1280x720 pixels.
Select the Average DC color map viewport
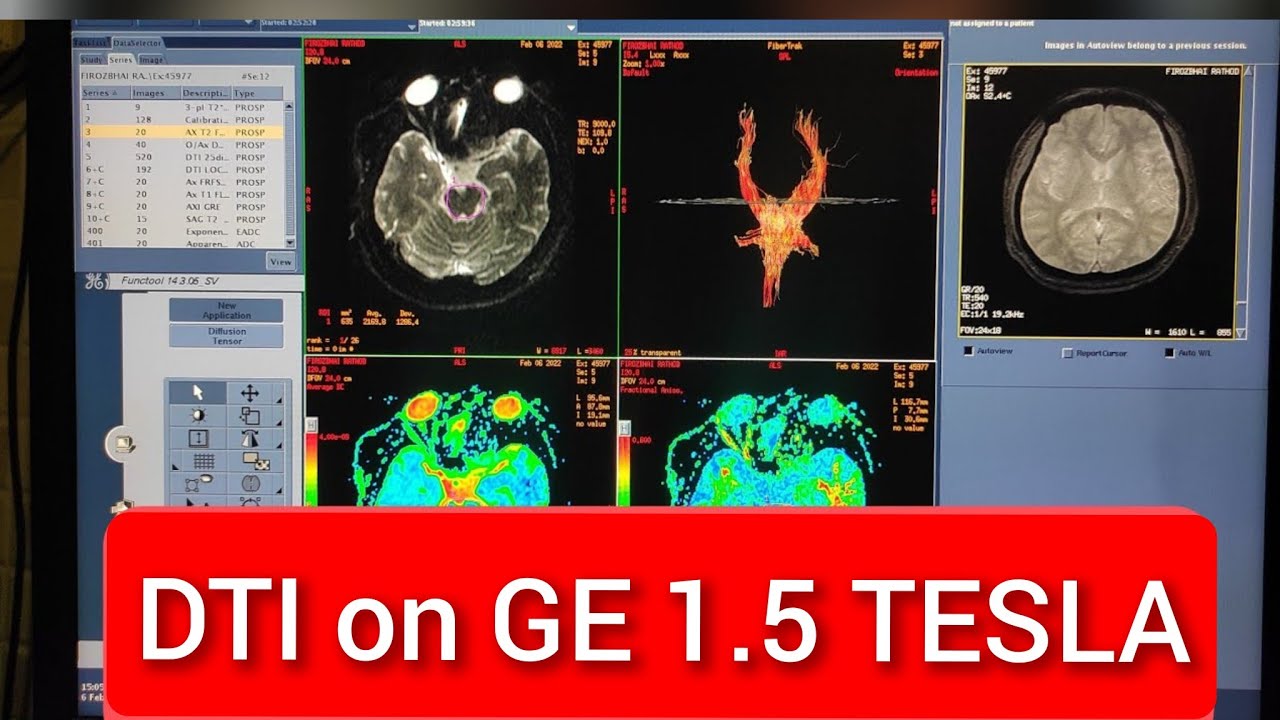click(461, 433)
